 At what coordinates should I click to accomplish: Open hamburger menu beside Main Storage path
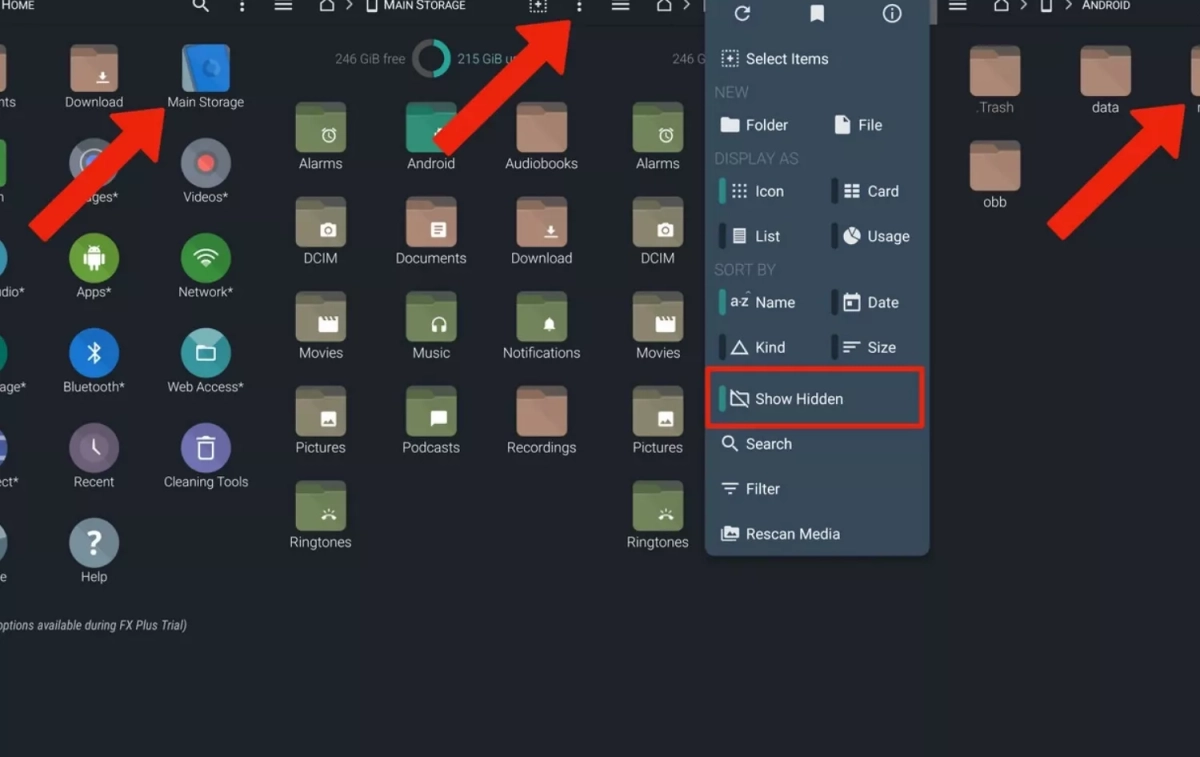284,7
